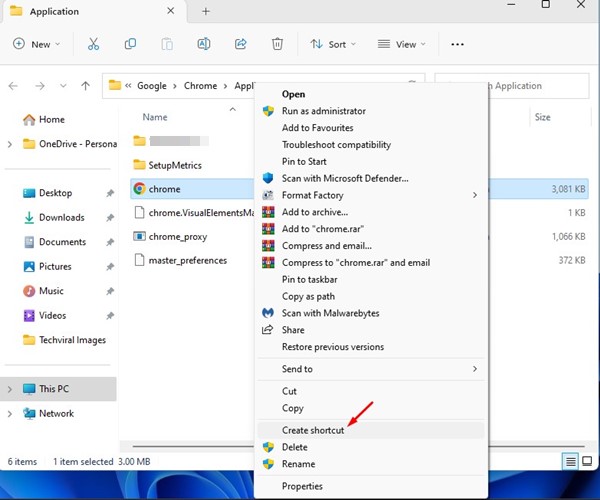
Task: Click the Share toolbar icon
Action: pos(240,44)
